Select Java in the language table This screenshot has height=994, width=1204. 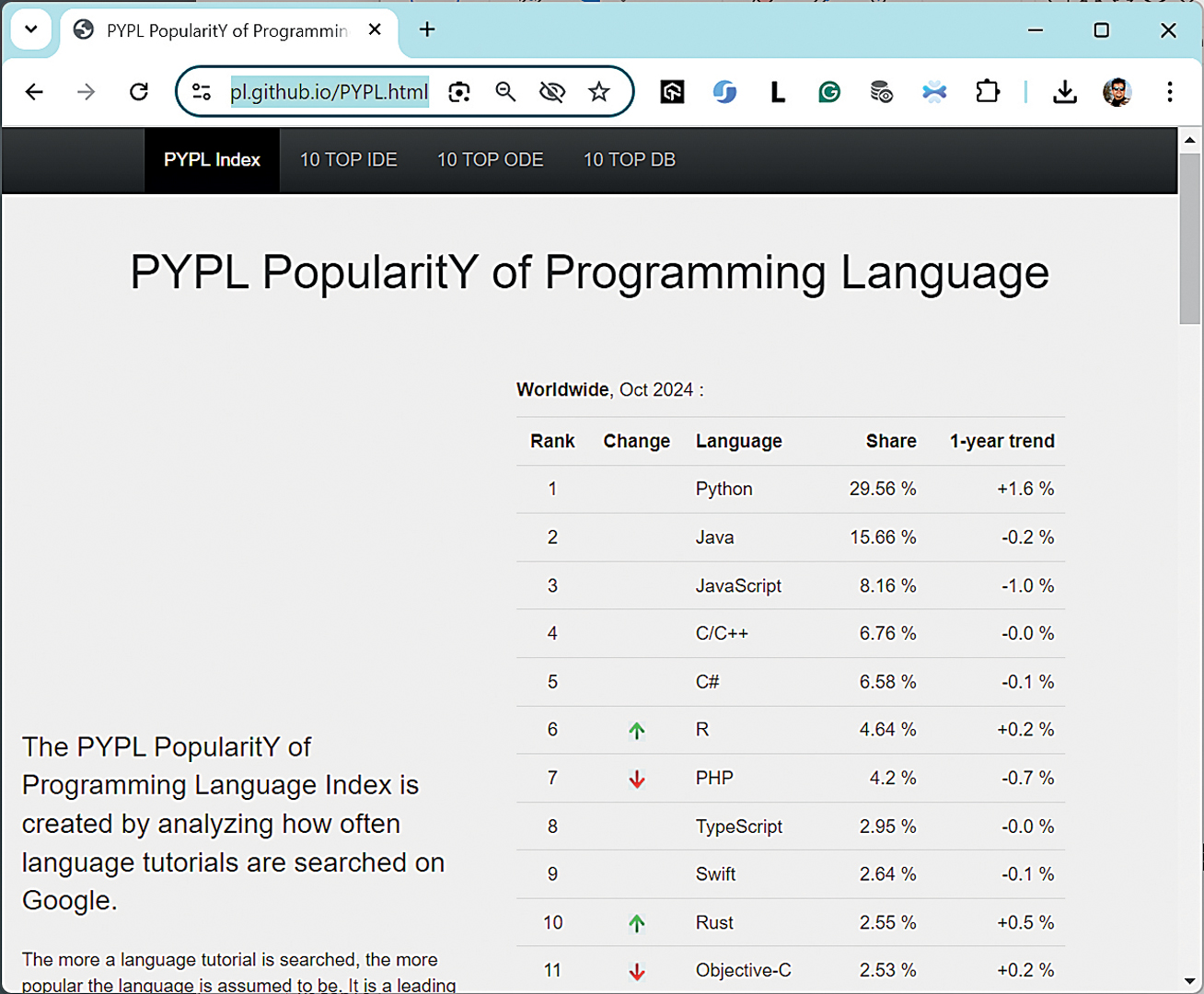point(715,537)
